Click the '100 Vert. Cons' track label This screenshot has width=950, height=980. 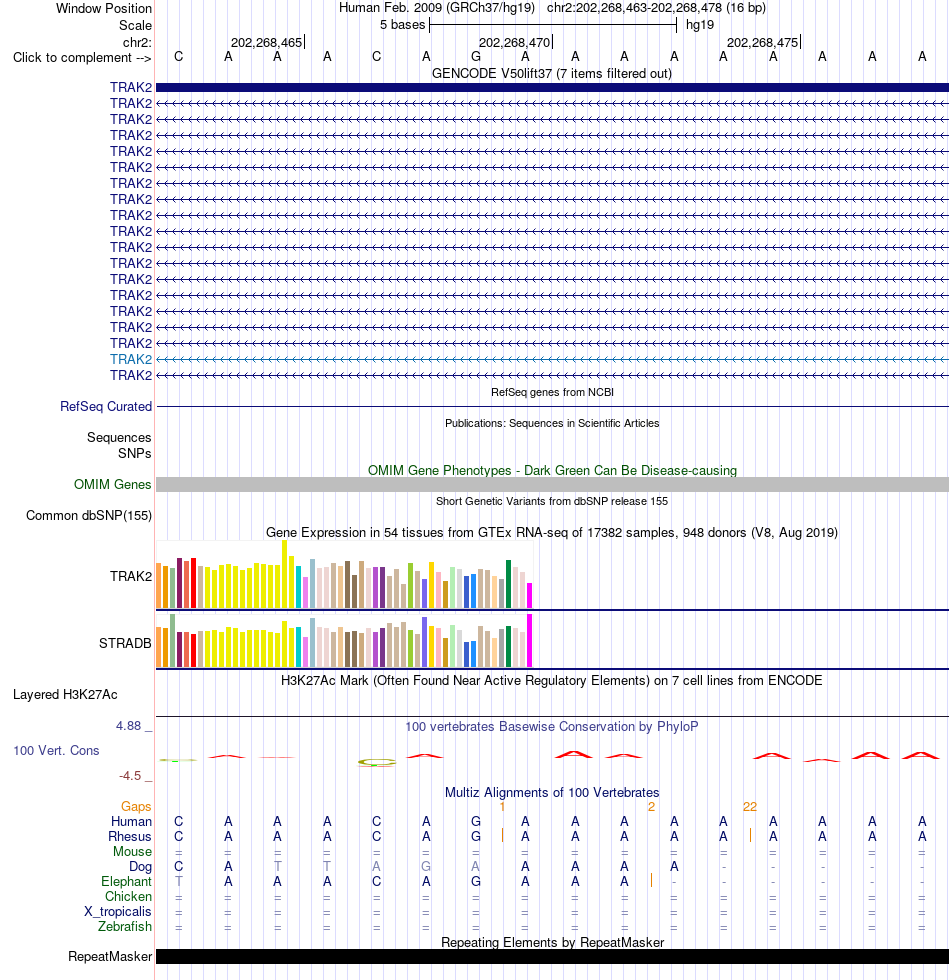pyautogui.click(x=56, y=751)
